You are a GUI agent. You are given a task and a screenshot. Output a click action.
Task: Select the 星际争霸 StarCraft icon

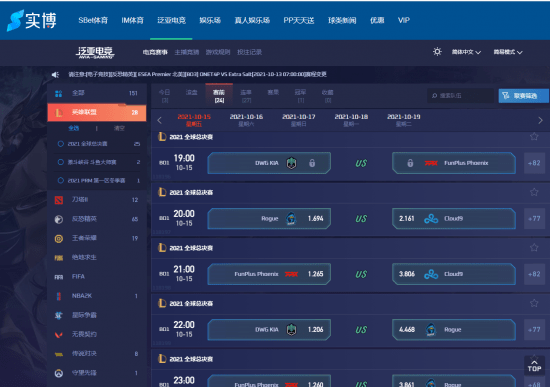(x=59, y=315)
